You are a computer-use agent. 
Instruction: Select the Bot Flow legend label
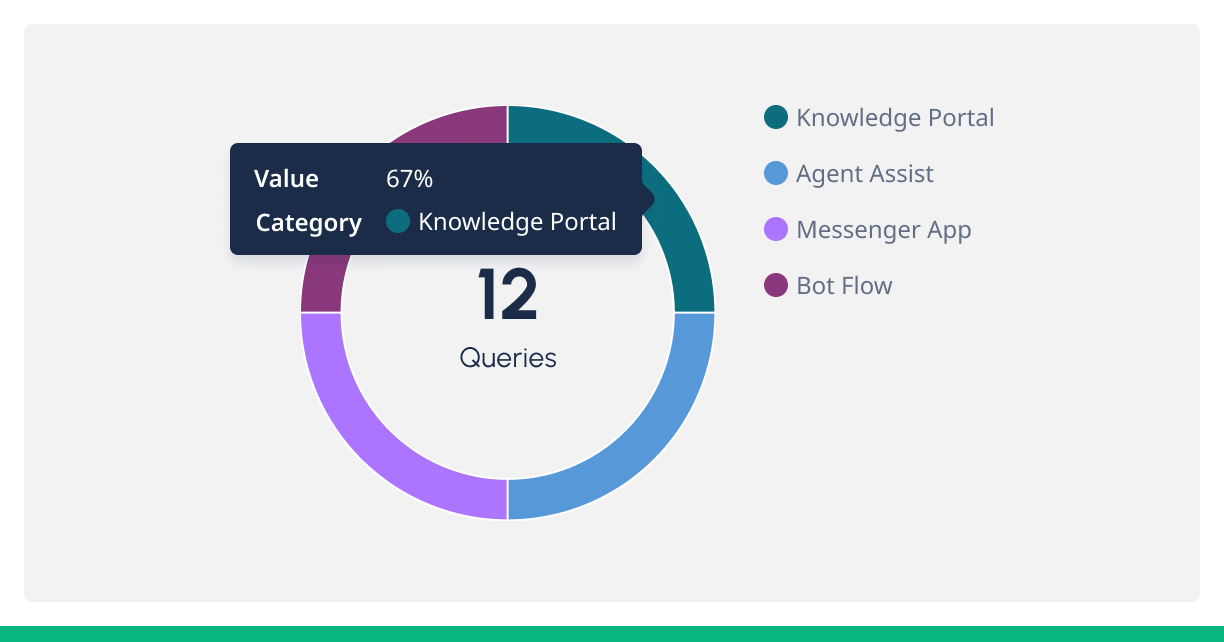point(844,286)
